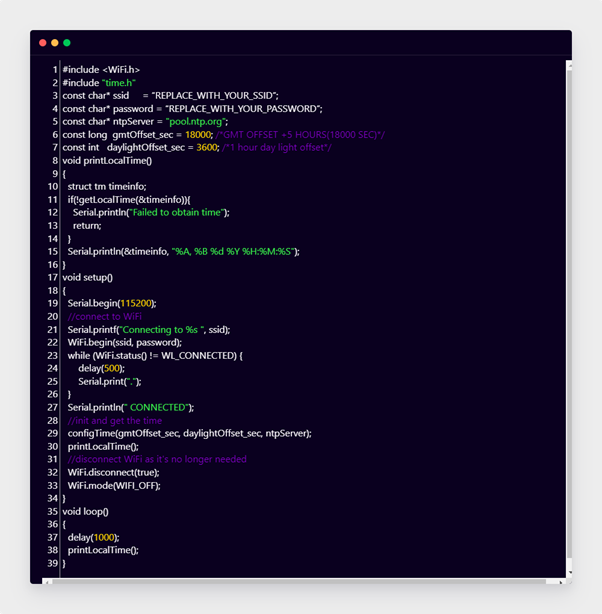
Task: Place cursor on #include "time.h" line
Action: (99, 82)
